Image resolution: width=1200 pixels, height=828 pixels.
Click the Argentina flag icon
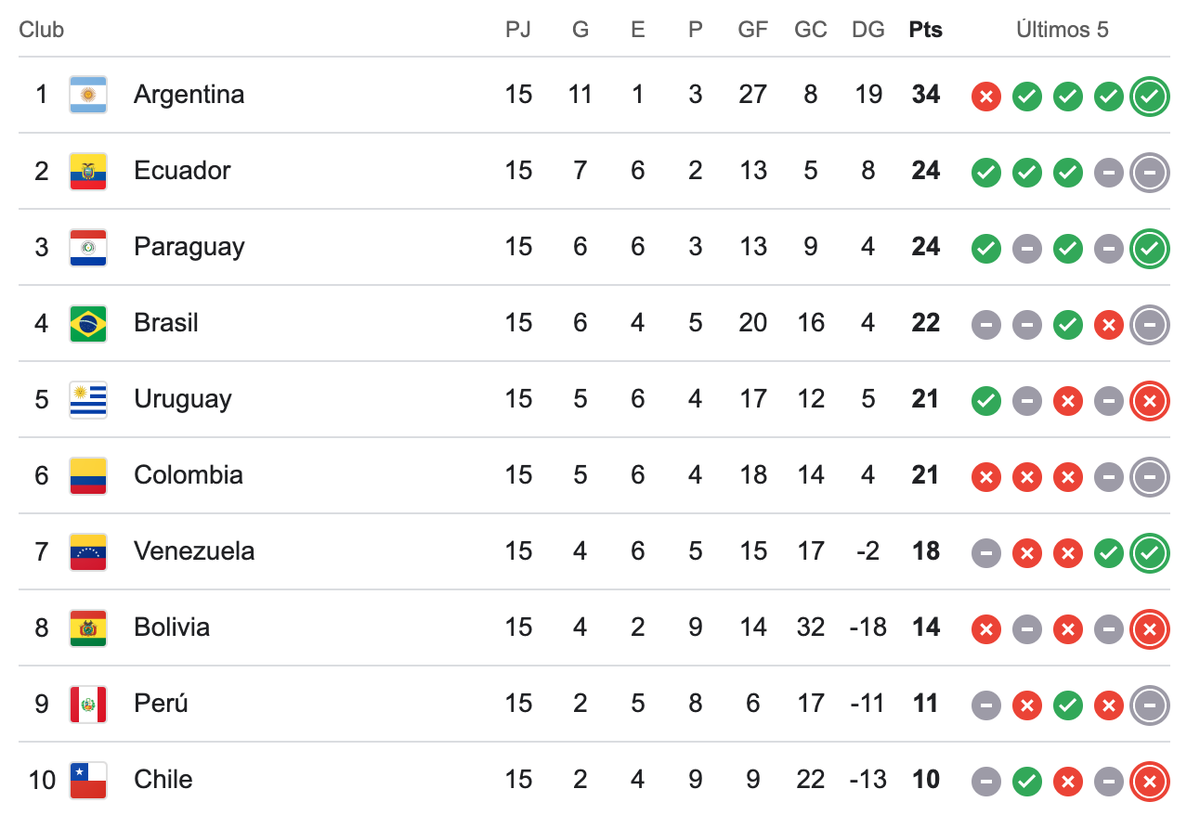click(88, 95)
